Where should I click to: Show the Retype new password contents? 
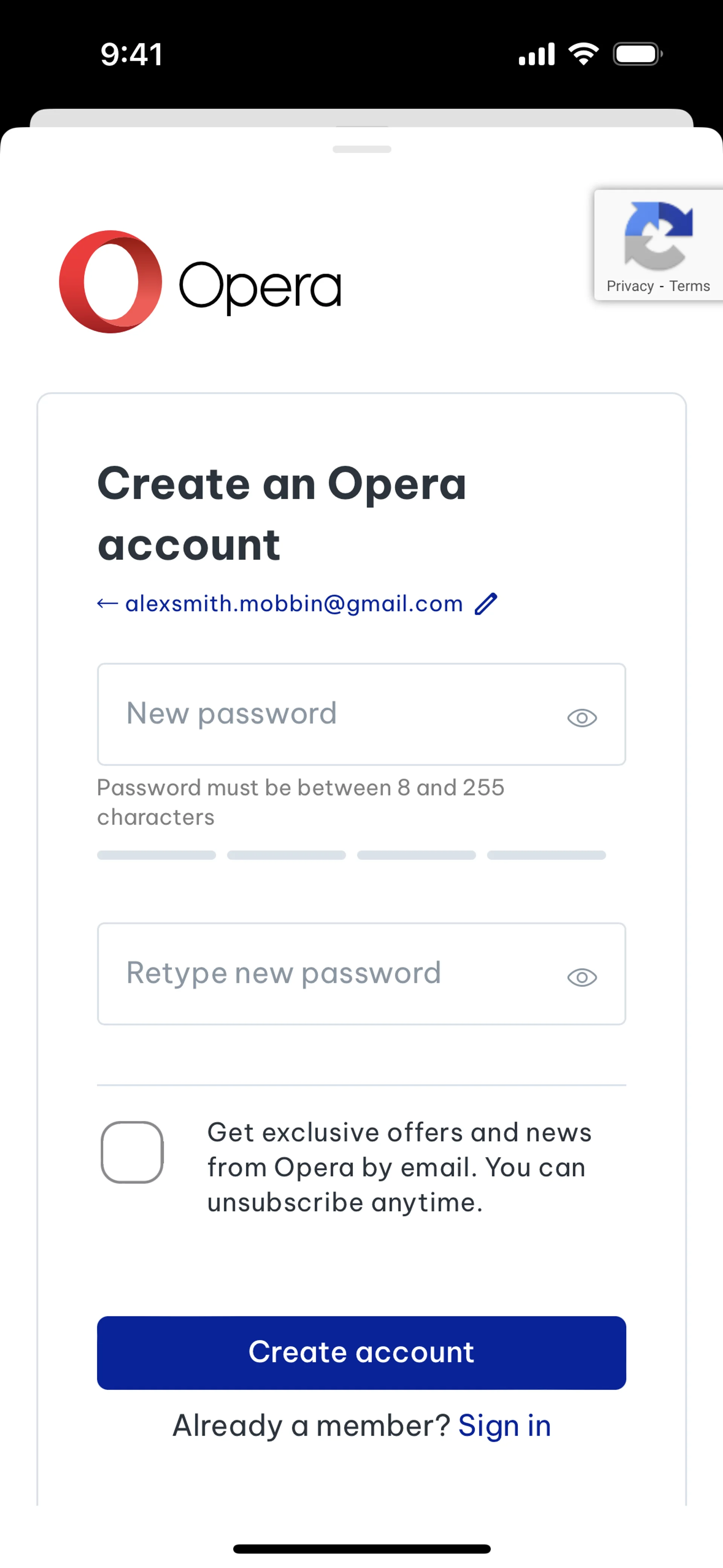point(582,977)
